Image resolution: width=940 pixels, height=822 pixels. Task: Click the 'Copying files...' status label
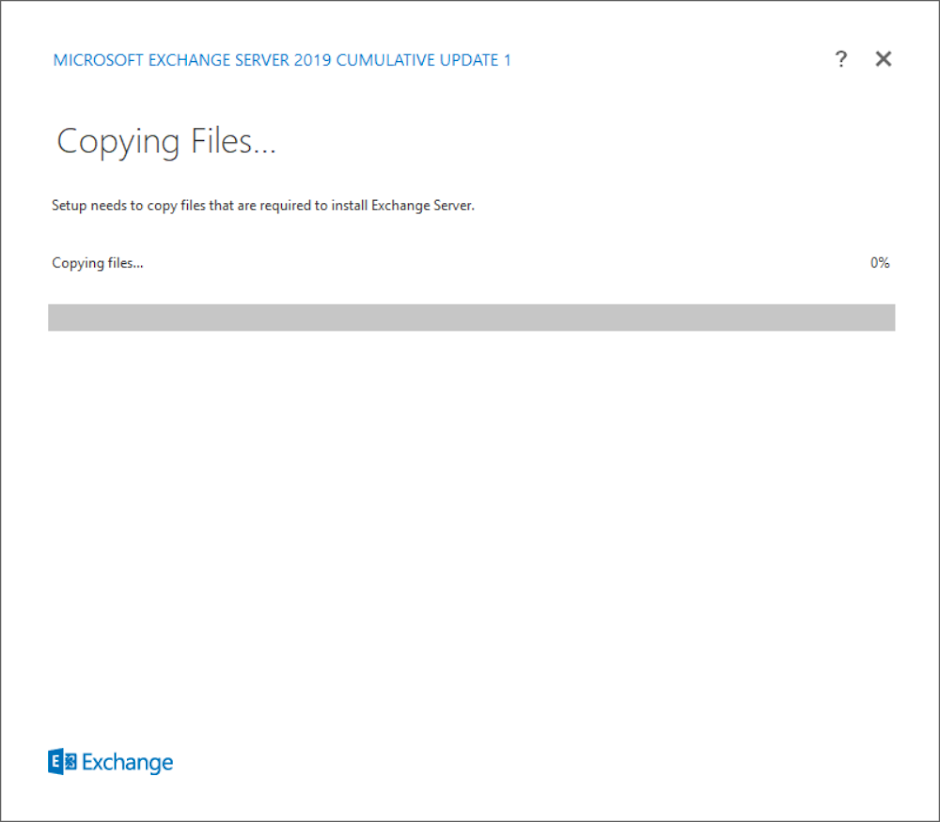tap(98, 263)
